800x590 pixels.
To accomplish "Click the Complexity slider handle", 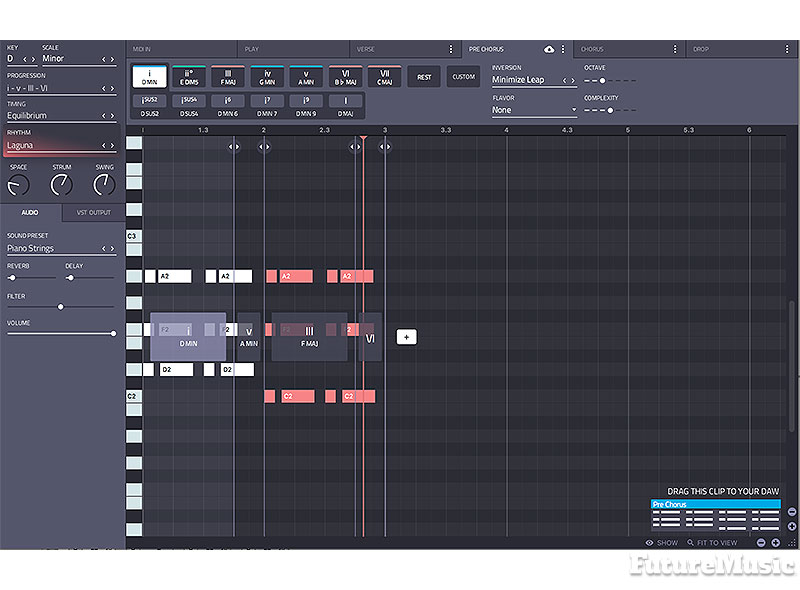I will click(x=610, y=110).
